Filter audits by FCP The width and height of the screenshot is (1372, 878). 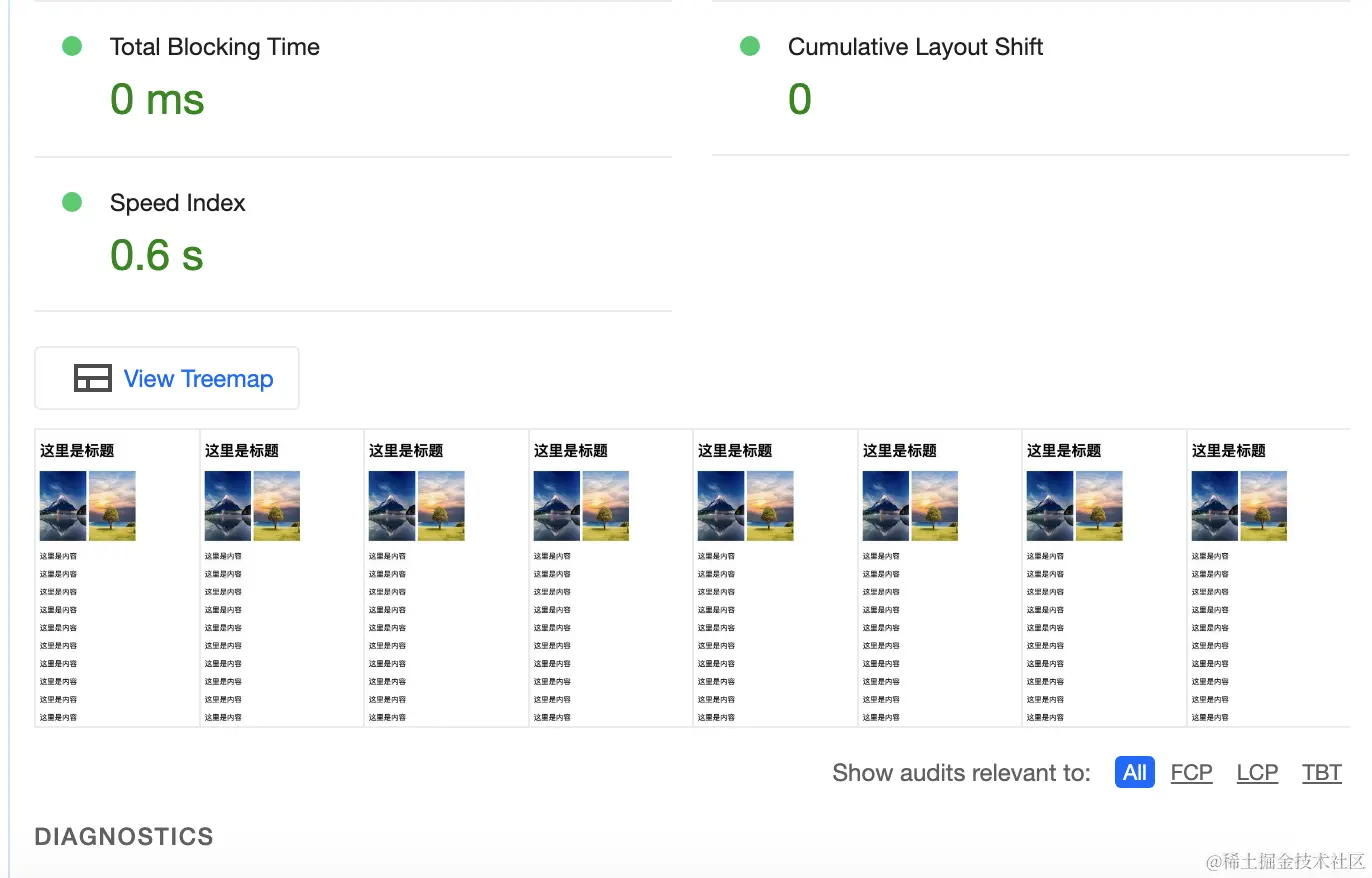[x=1191, y=773]
